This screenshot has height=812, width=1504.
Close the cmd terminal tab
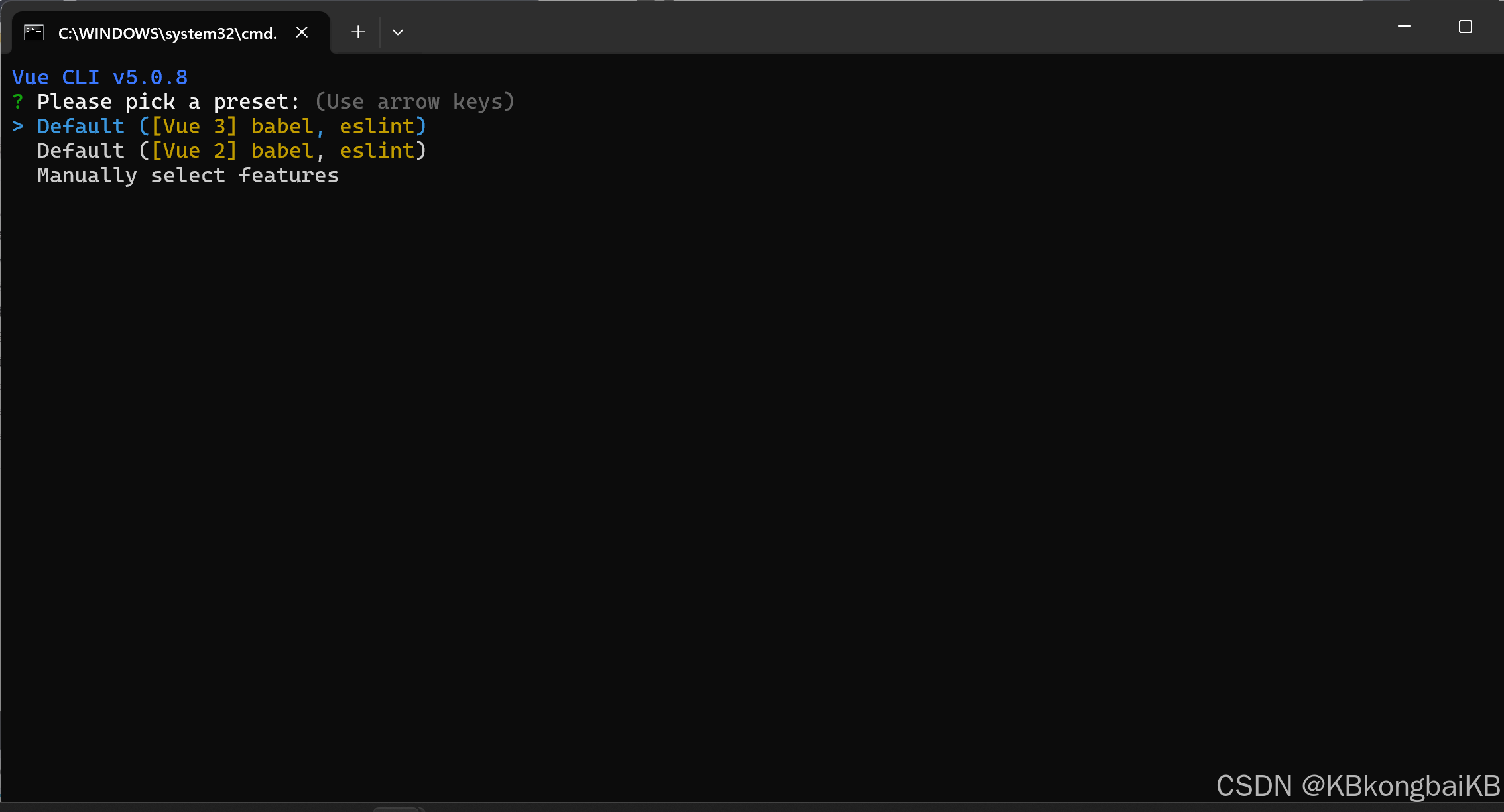coord(302,32)
